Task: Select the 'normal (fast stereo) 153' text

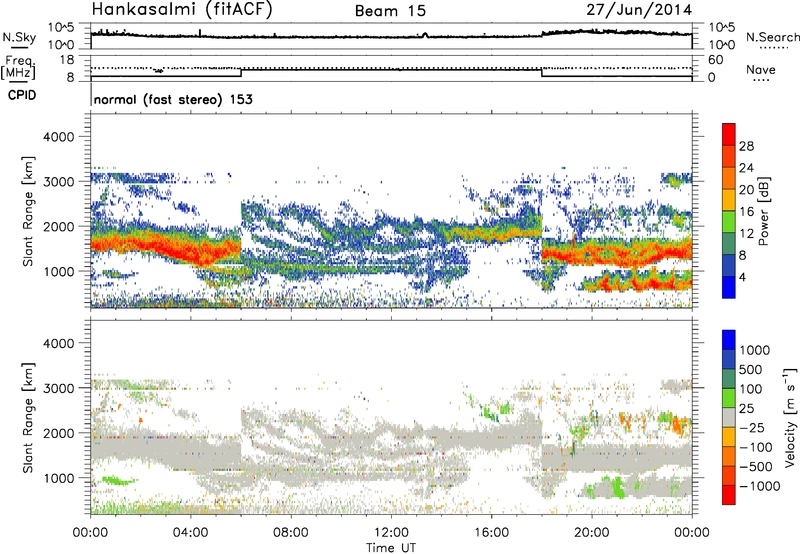Action: pos(173,99)
